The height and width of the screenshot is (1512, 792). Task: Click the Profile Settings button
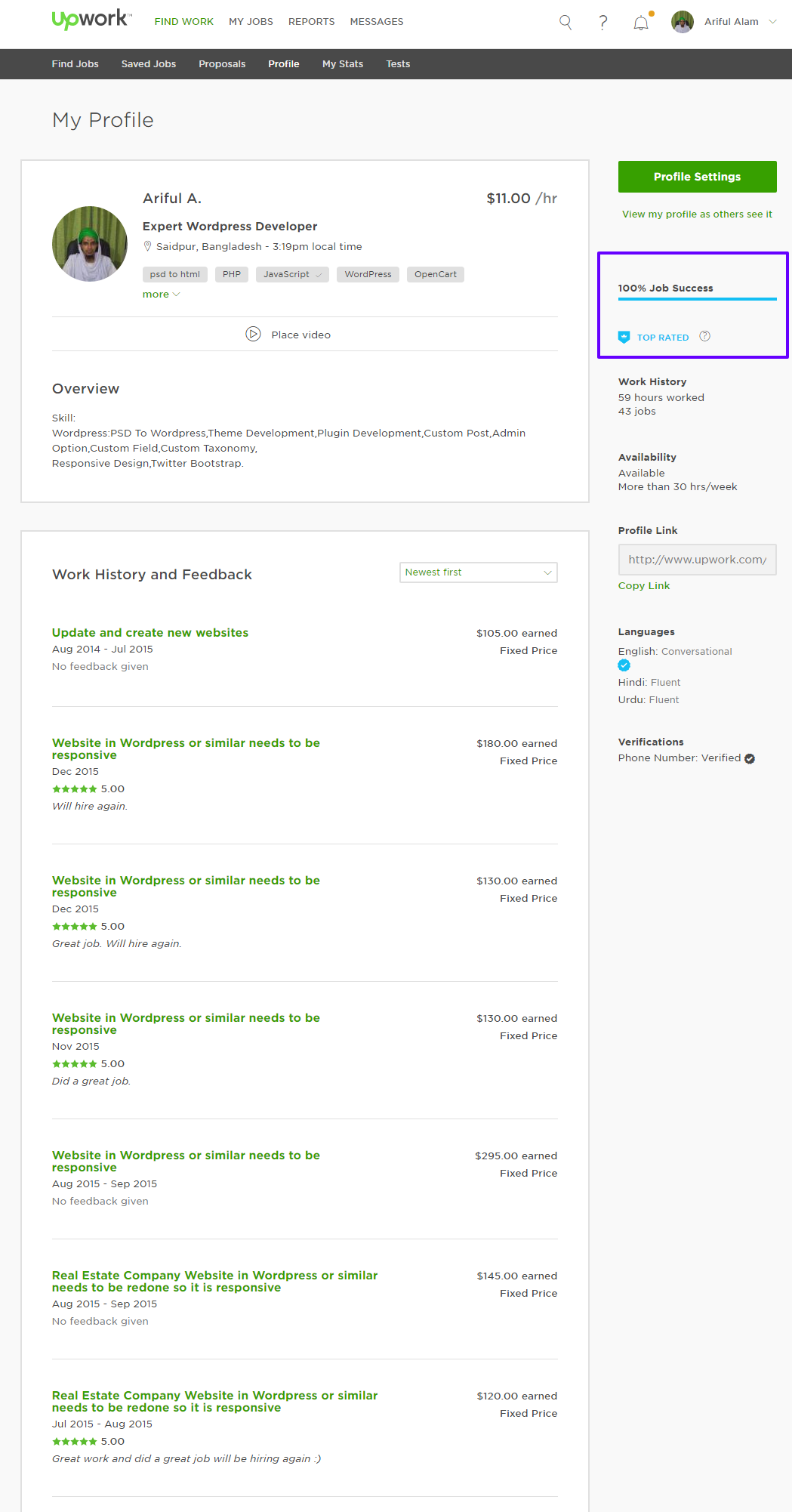click(698, 177)
